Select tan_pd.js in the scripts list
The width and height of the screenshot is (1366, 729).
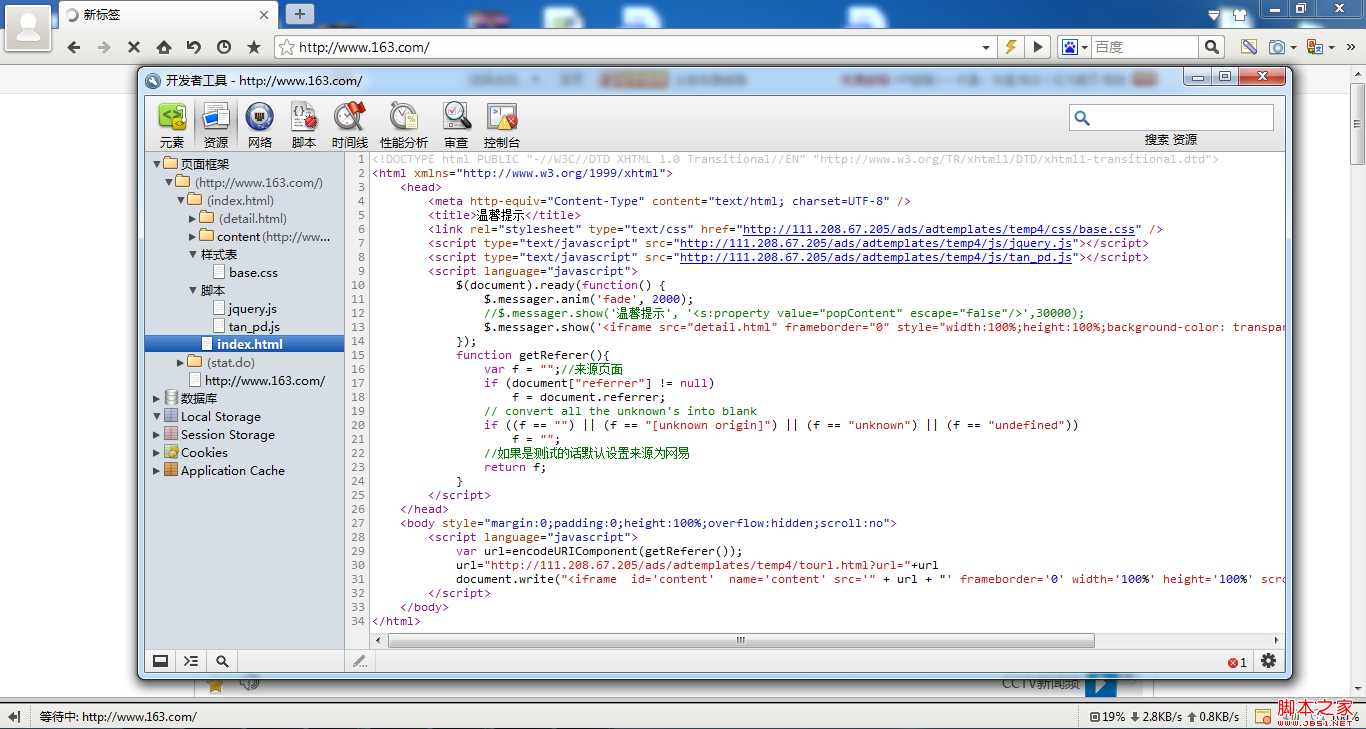[254, 326]
